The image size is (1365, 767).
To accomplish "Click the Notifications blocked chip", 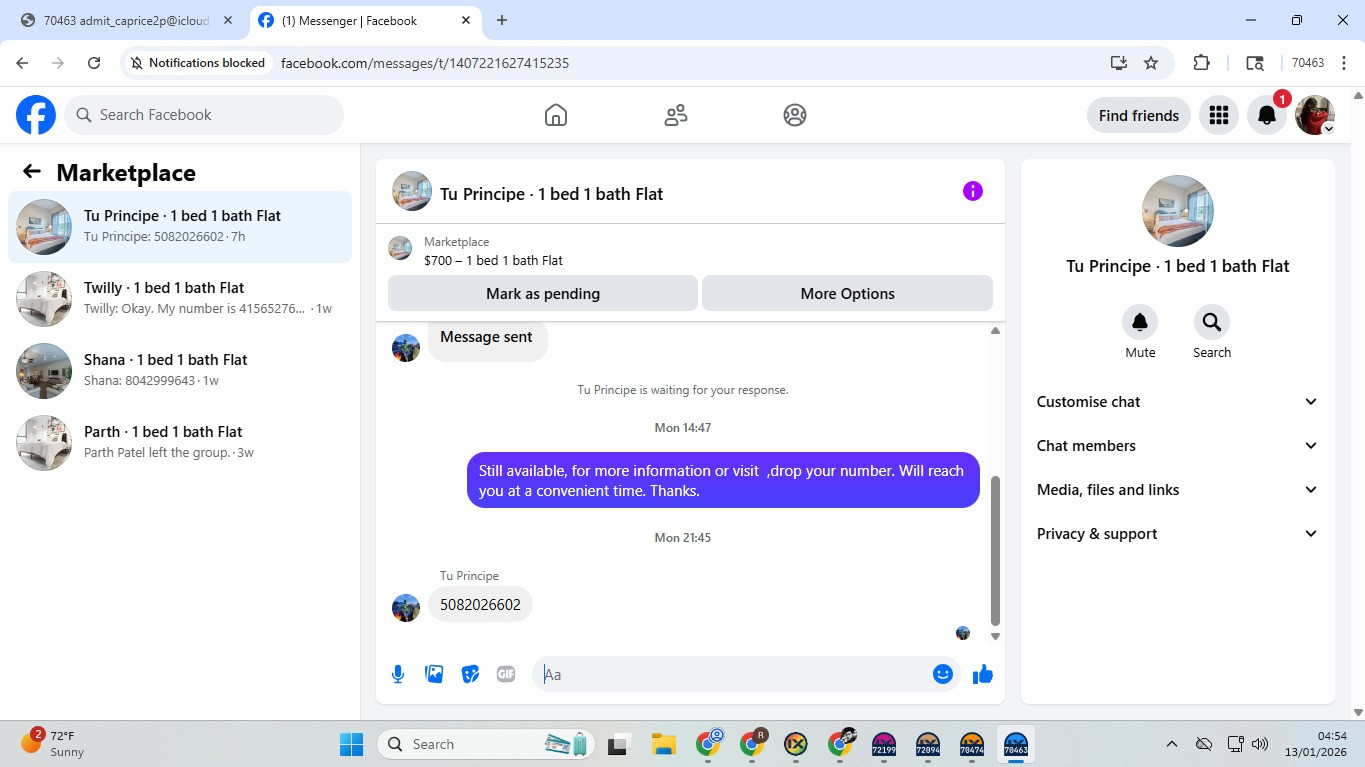I will (198, 63).
